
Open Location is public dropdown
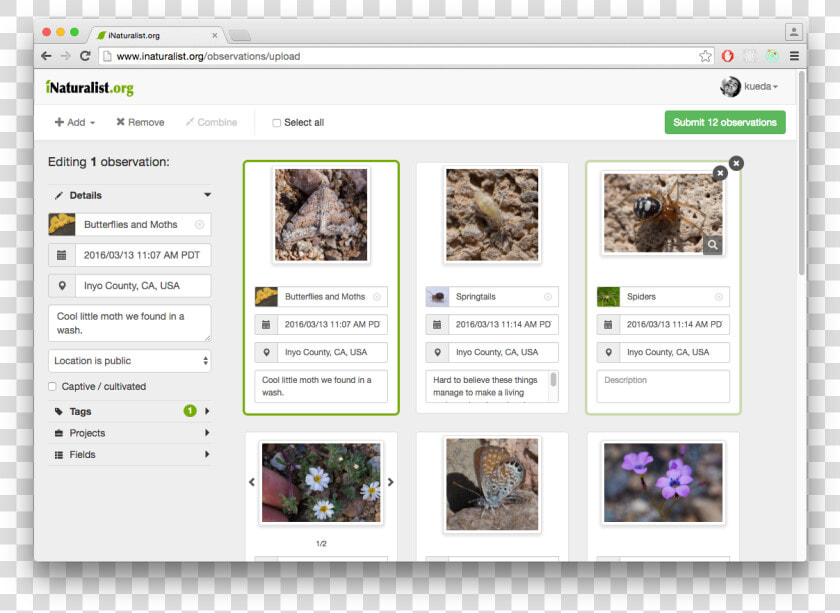[x=130, y=361]
